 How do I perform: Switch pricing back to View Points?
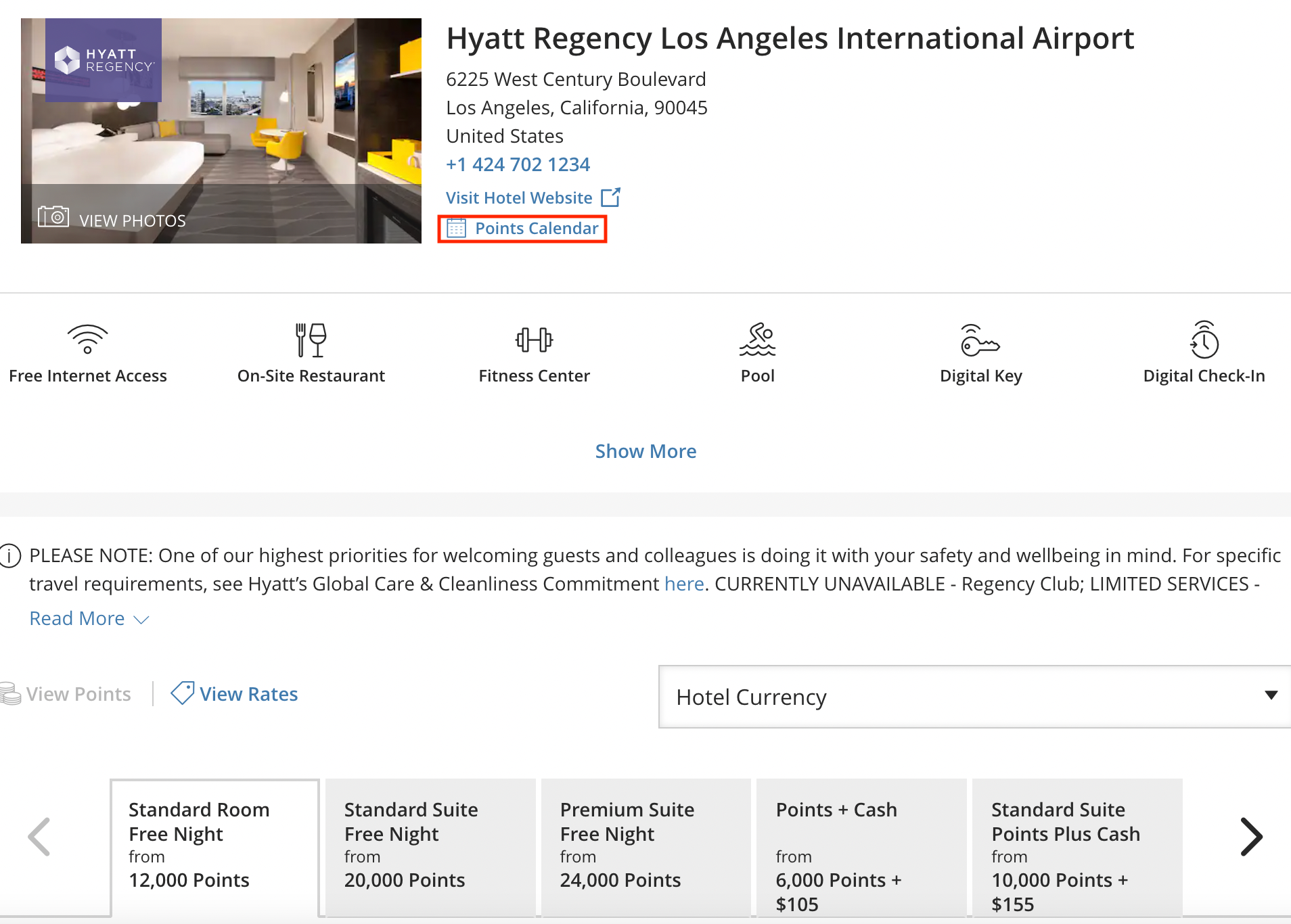pos(78,693)
